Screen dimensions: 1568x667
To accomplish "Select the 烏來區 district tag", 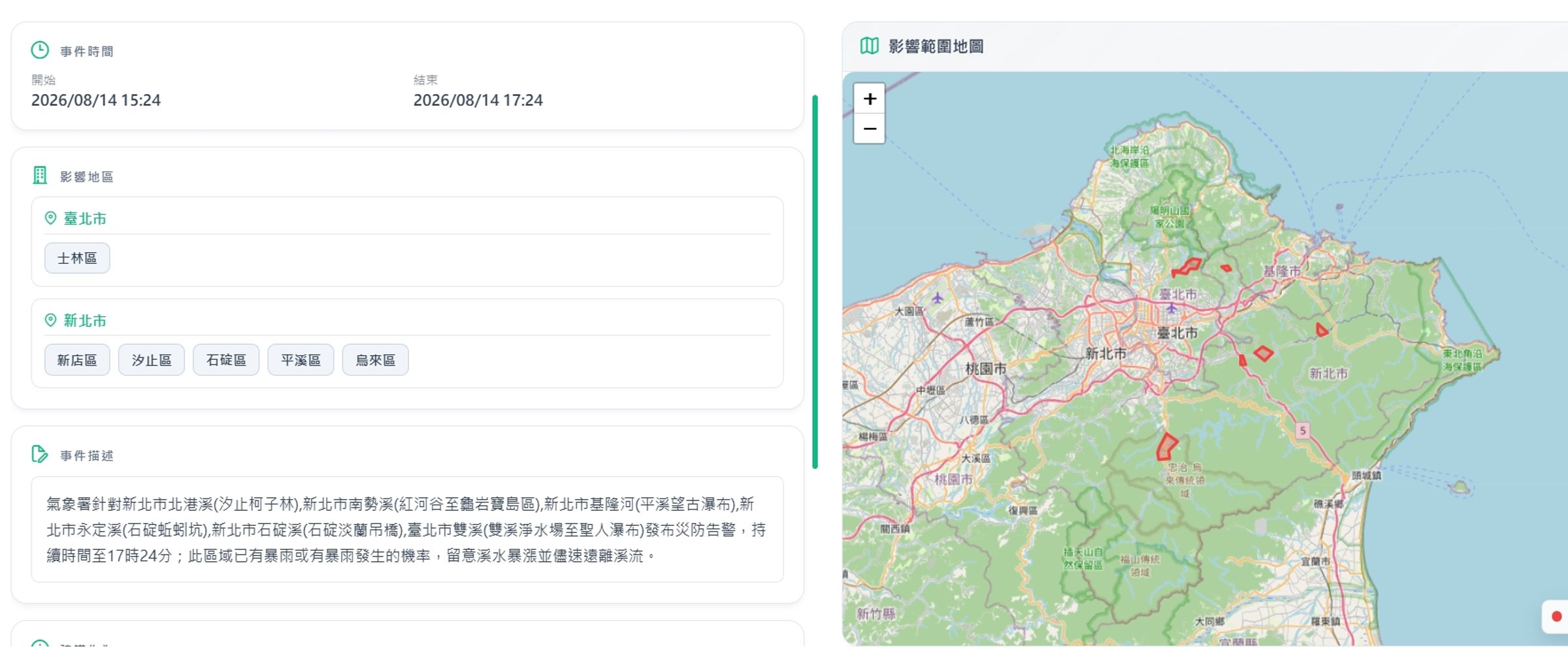I will (x=376, y=360).
